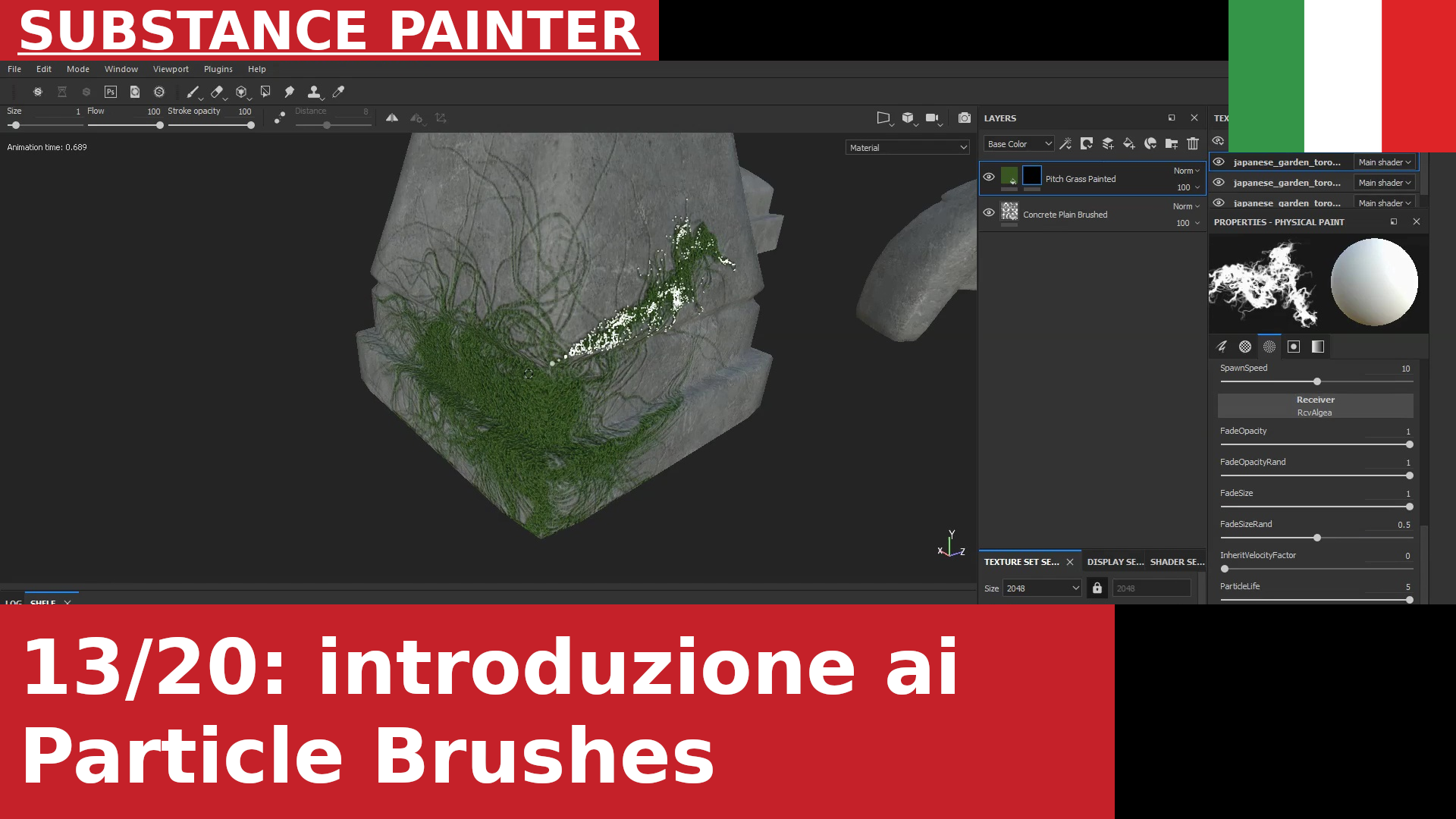
Task: Open the Edit menu
Action: [x=44, y=69]
